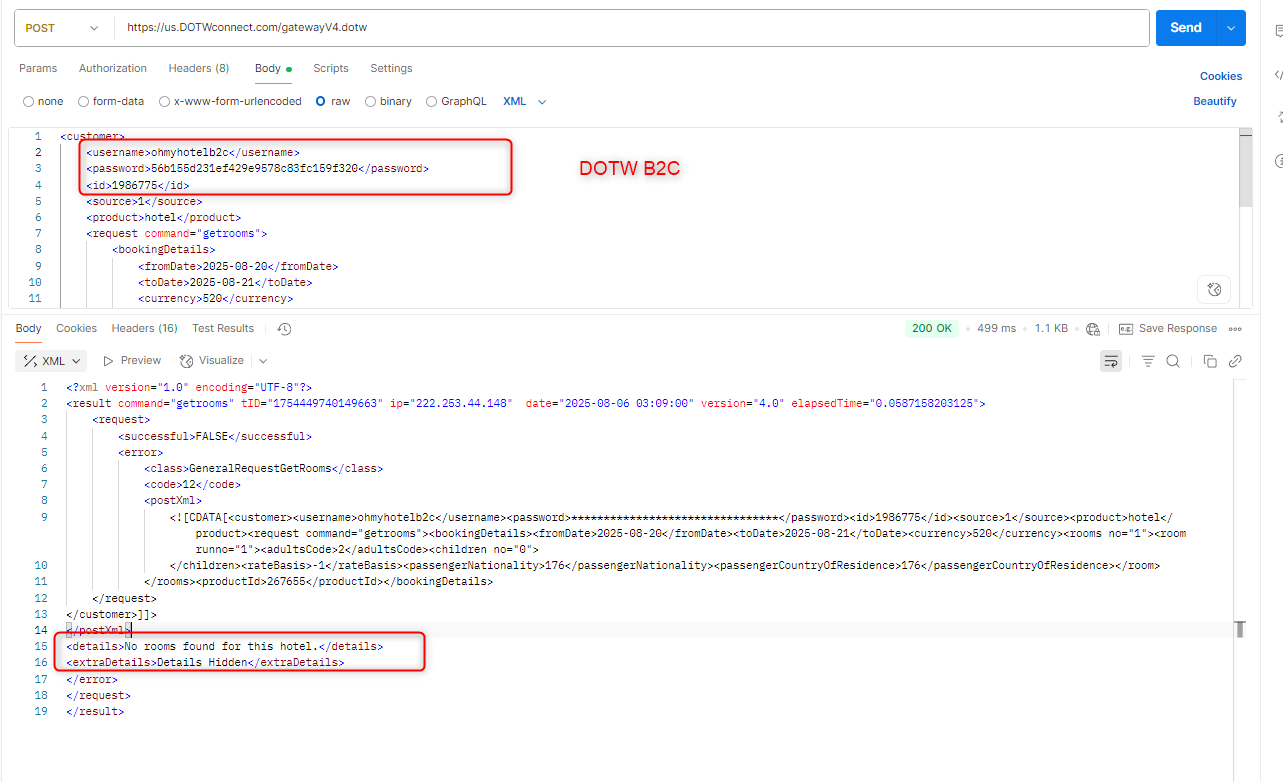
Task: Open the POST method dropdown
Action: (x=63, y=28)
